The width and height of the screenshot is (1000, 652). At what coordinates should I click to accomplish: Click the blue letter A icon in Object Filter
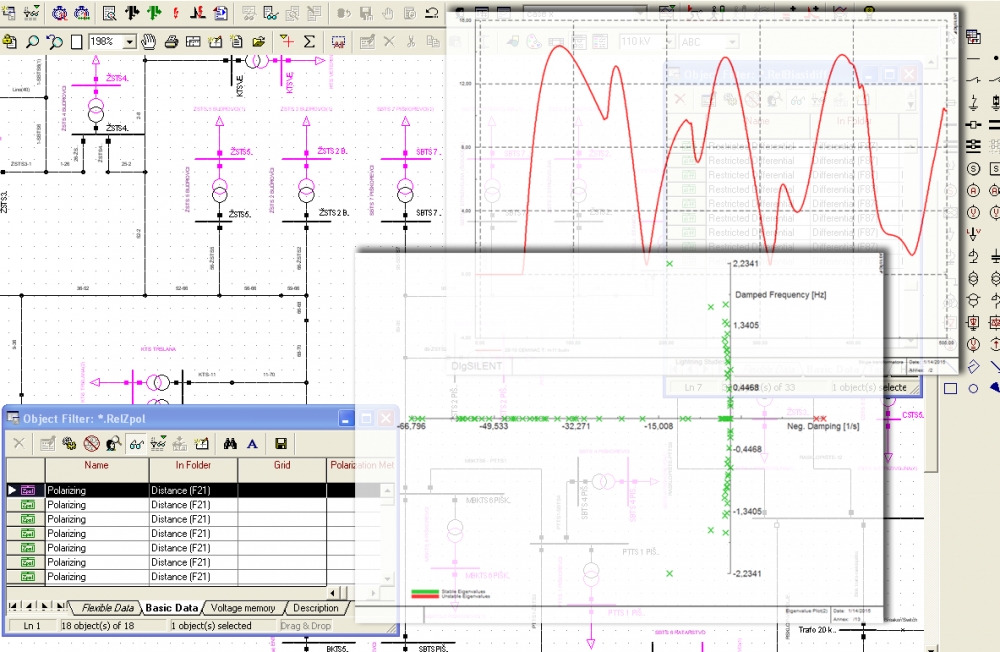pos(253,444)
